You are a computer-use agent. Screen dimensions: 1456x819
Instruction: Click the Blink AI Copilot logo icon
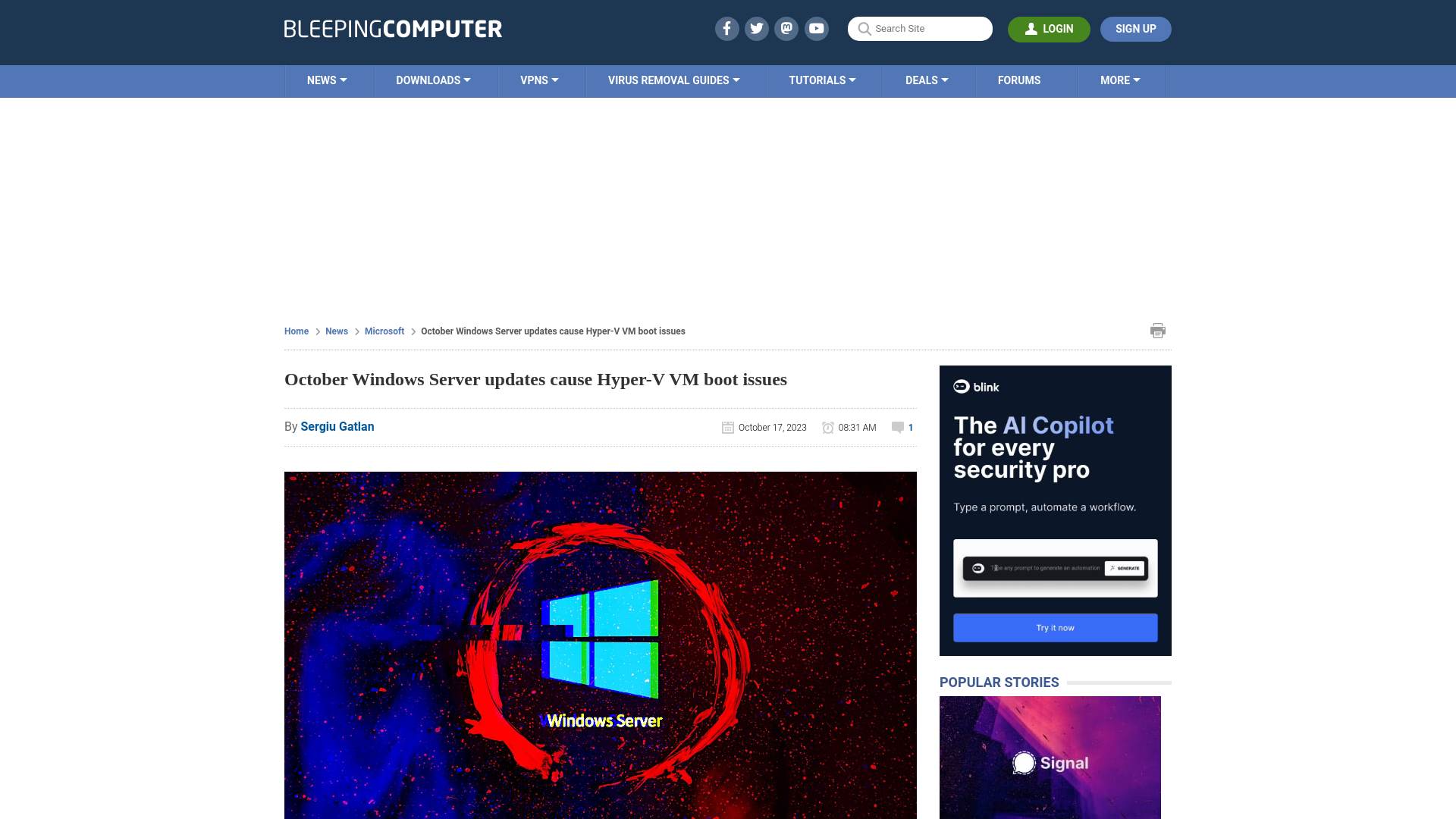pyautogui.click(x=962, y=387)
